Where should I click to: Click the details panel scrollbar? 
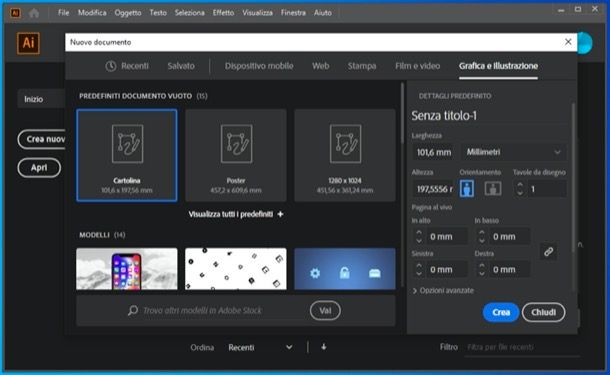(x=573, y=179)
